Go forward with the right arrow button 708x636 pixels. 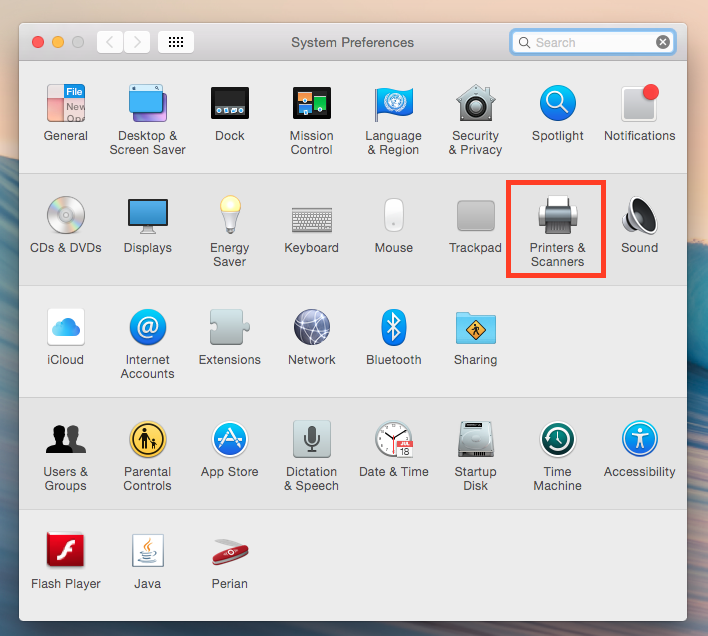[137, 42]
